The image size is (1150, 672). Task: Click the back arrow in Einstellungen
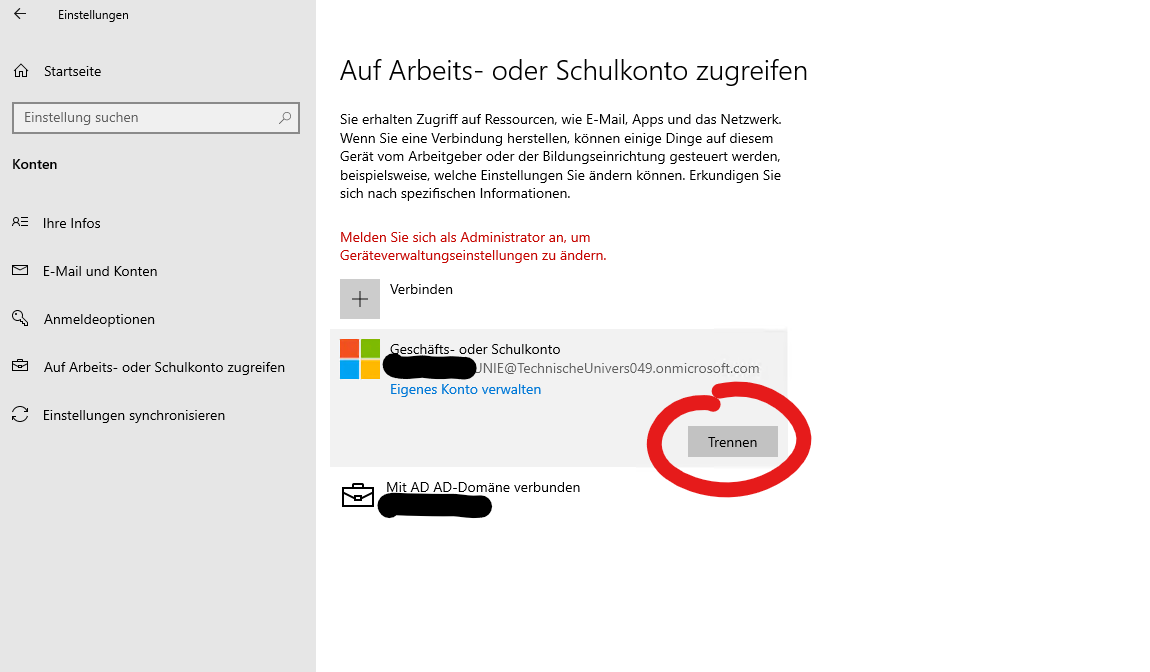point(20,15)
